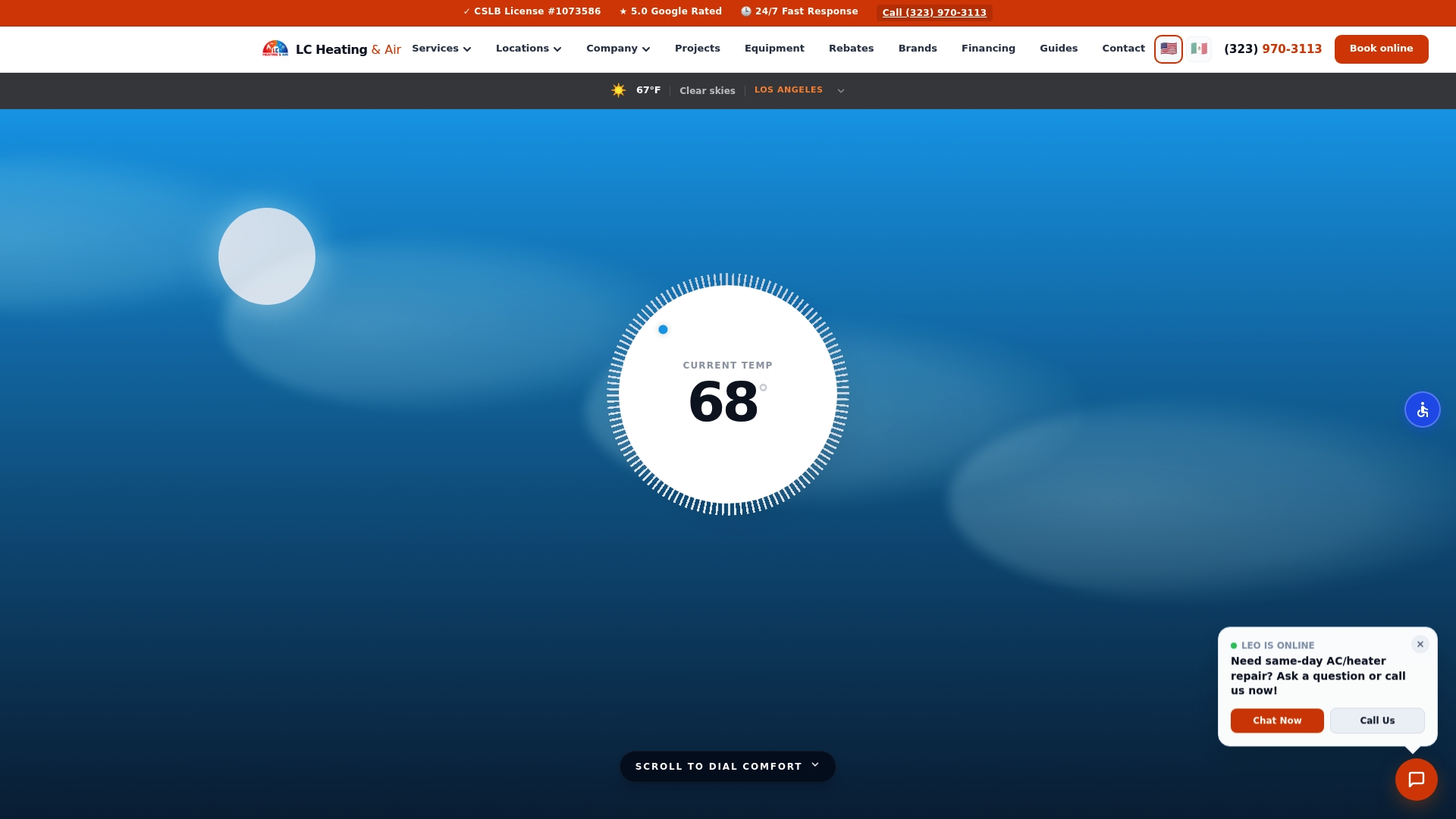1456x819 pixels.
Task: Click the city selector chevron arrow
Action: click(841, 91)
